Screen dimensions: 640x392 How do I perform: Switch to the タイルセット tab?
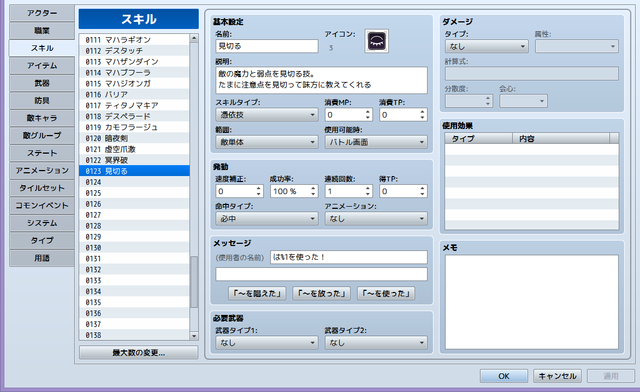pos(42,188)
